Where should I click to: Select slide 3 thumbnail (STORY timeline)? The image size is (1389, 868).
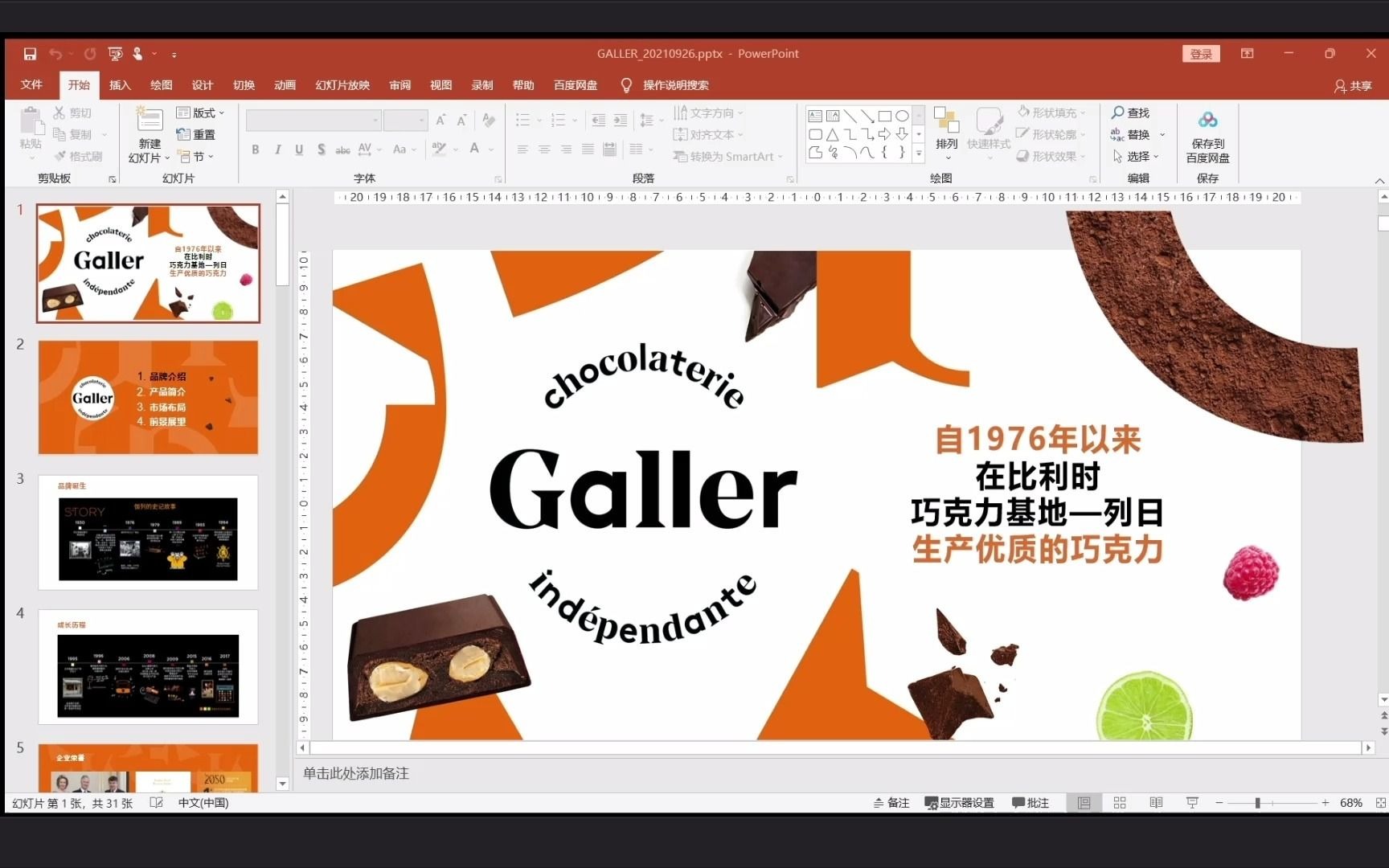tap(148, 532)
